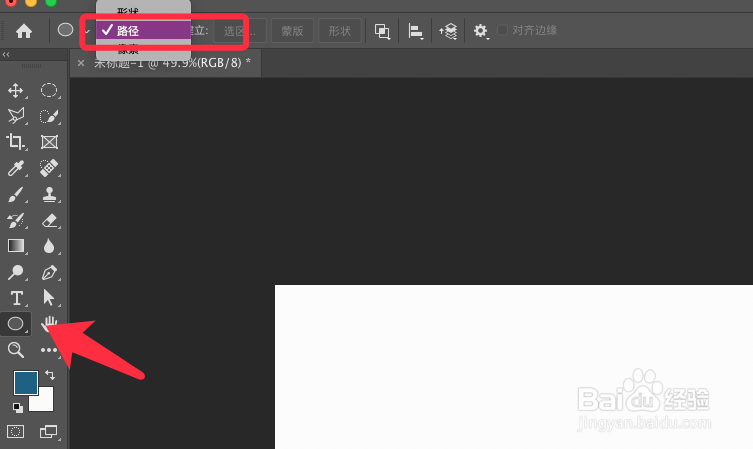The width and height of the screenshot is (753, 449).
Task: Select the Crop tool
Action: click(x=15, y=142)
